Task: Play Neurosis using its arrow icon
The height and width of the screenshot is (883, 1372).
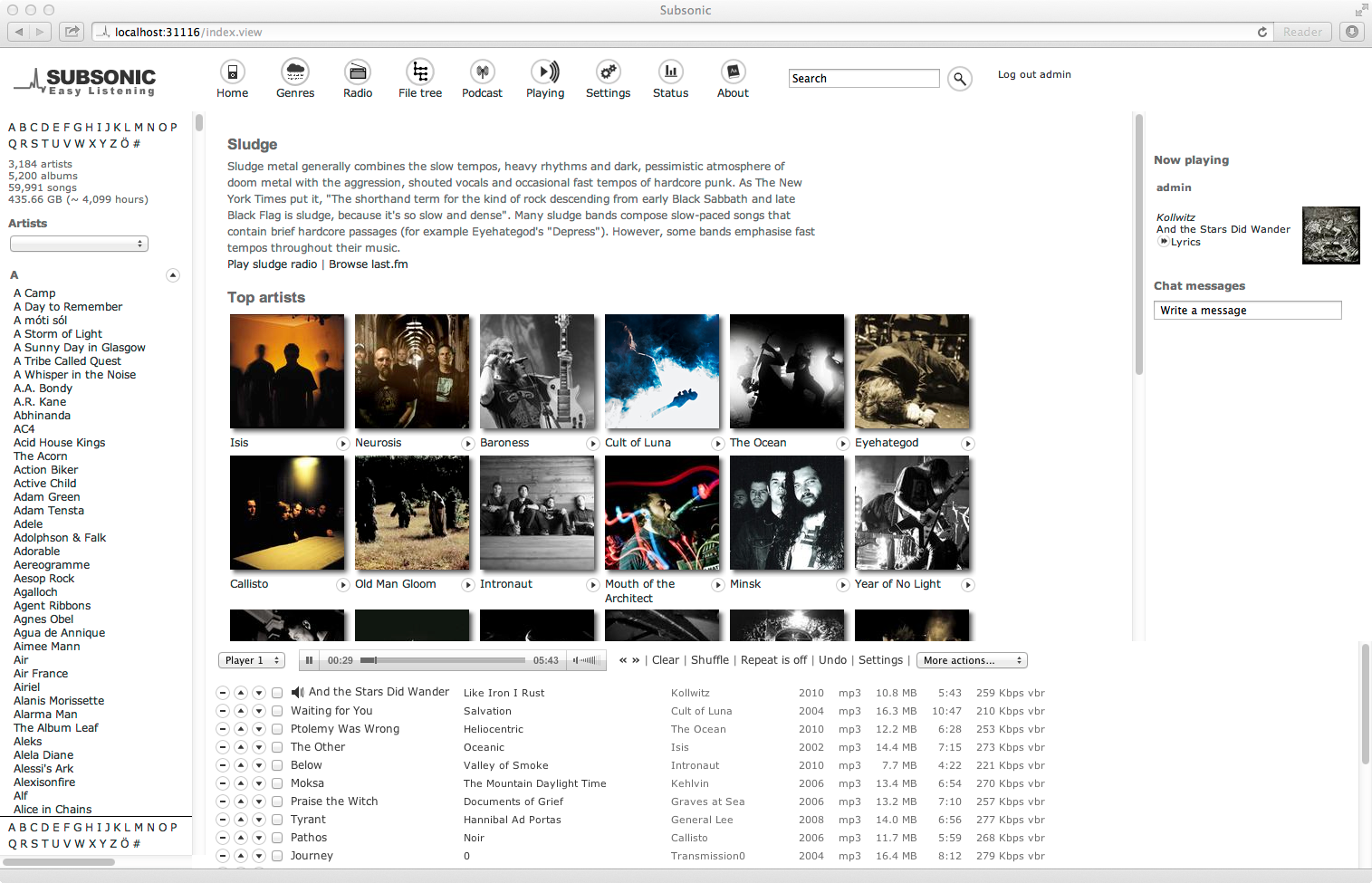Action: [468, 444]
